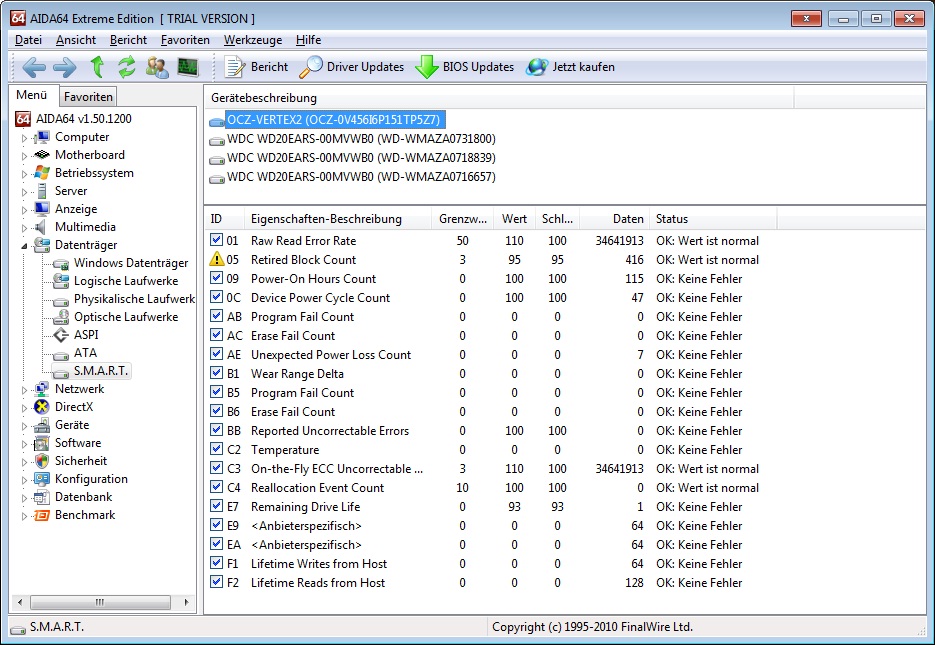Click the Anzeige monitor icon

[x=42, y=209]
